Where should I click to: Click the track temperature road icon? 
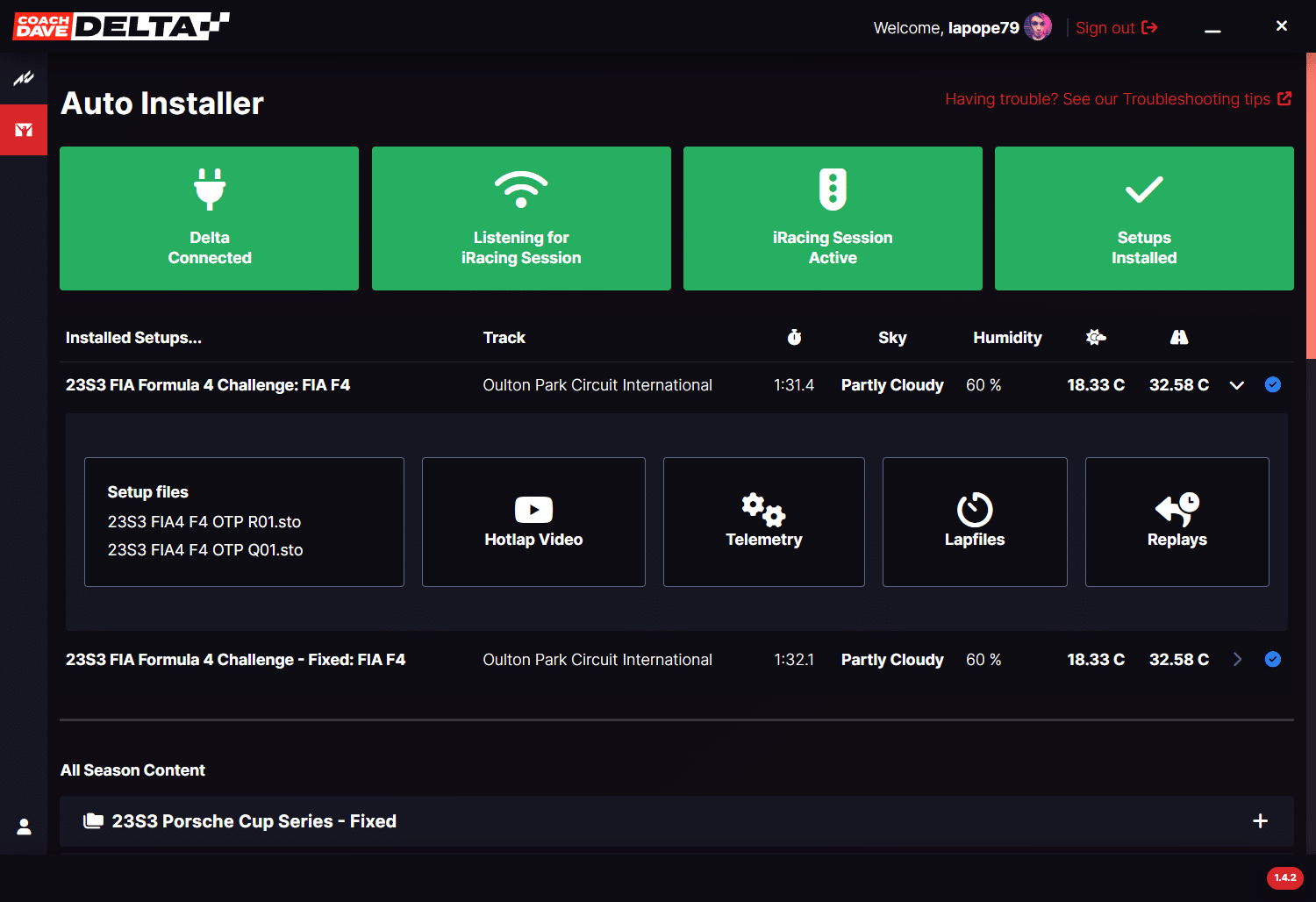1179,337
